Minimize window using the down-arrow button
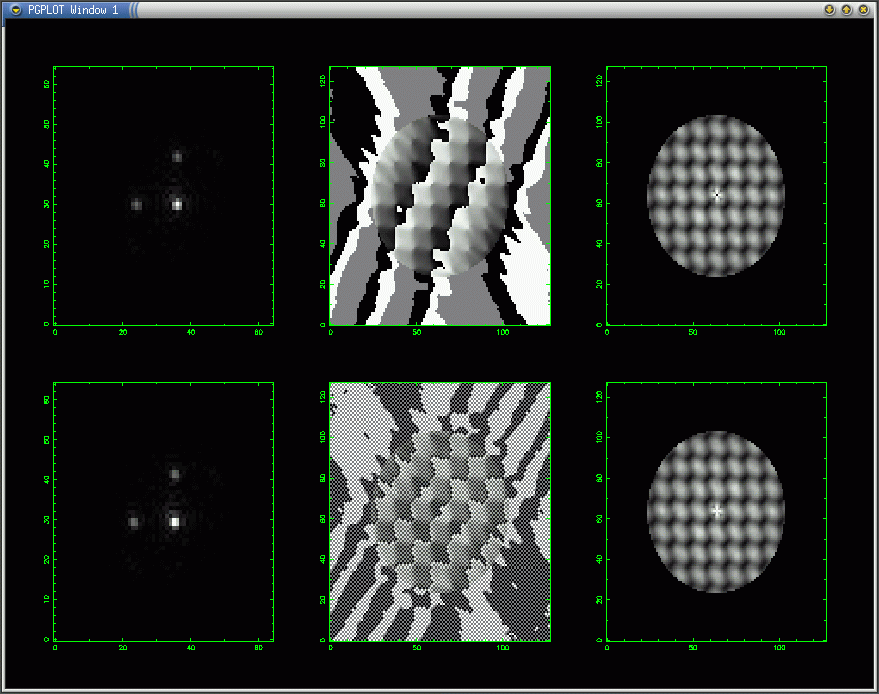 pos(830,10)
